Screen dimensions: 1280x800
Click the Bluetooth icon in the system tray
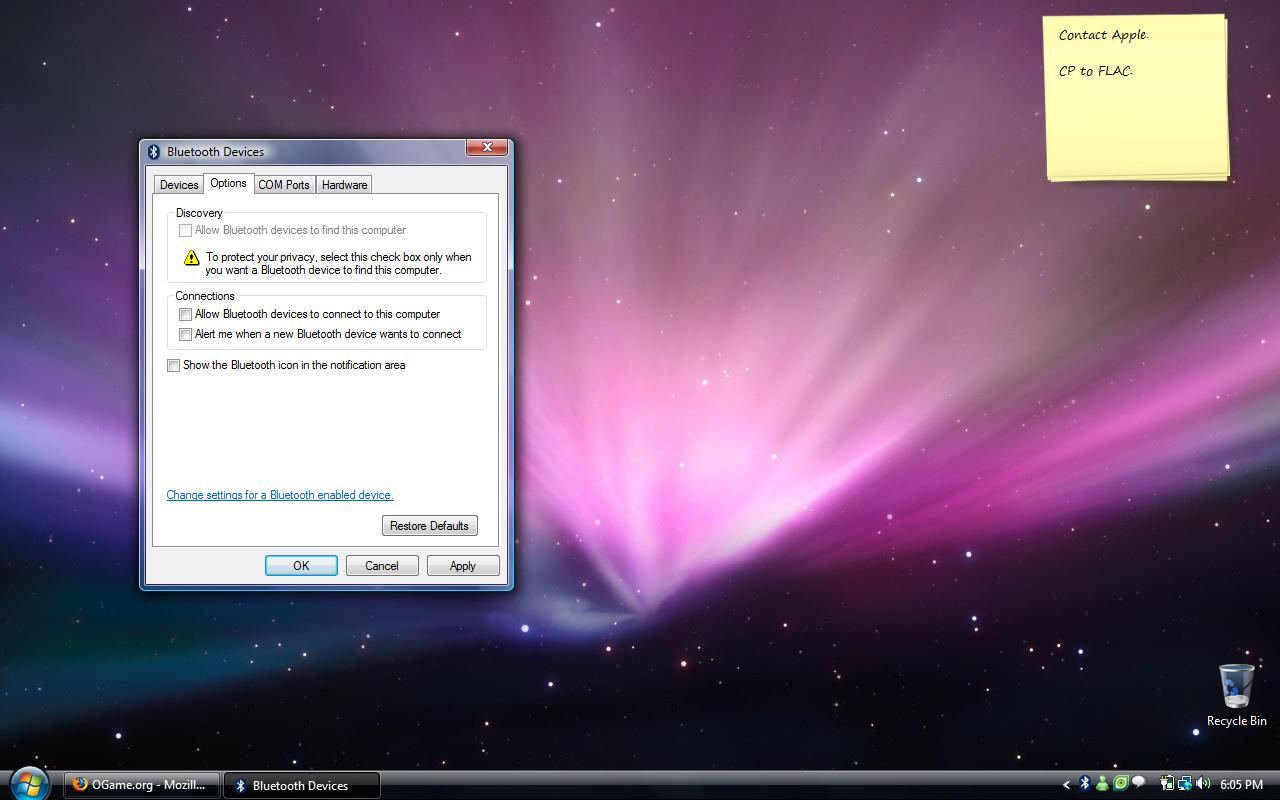(1083, 786)
